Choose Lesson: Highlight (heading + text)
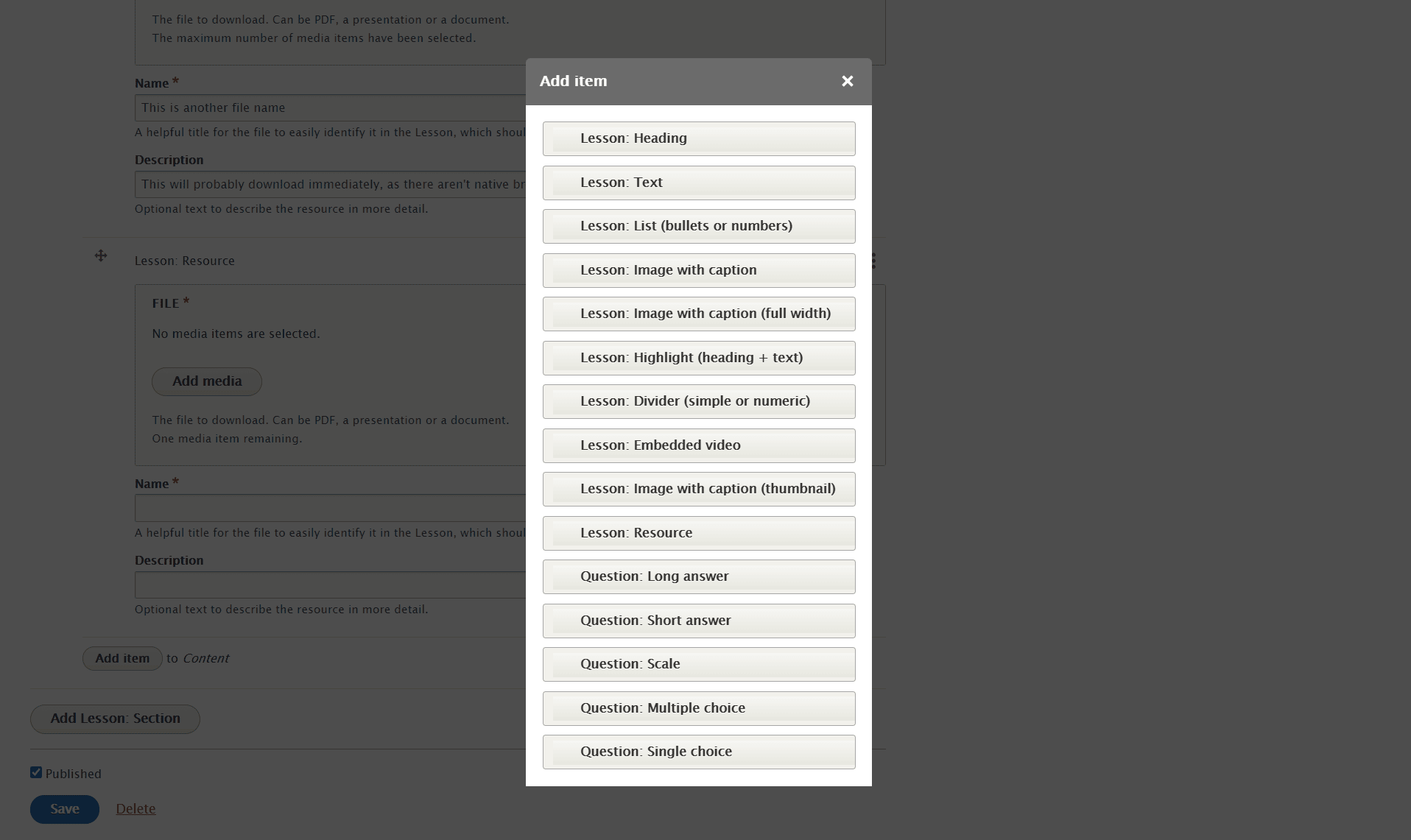This screenshot has height=840, width=1411. pos(698,358)
